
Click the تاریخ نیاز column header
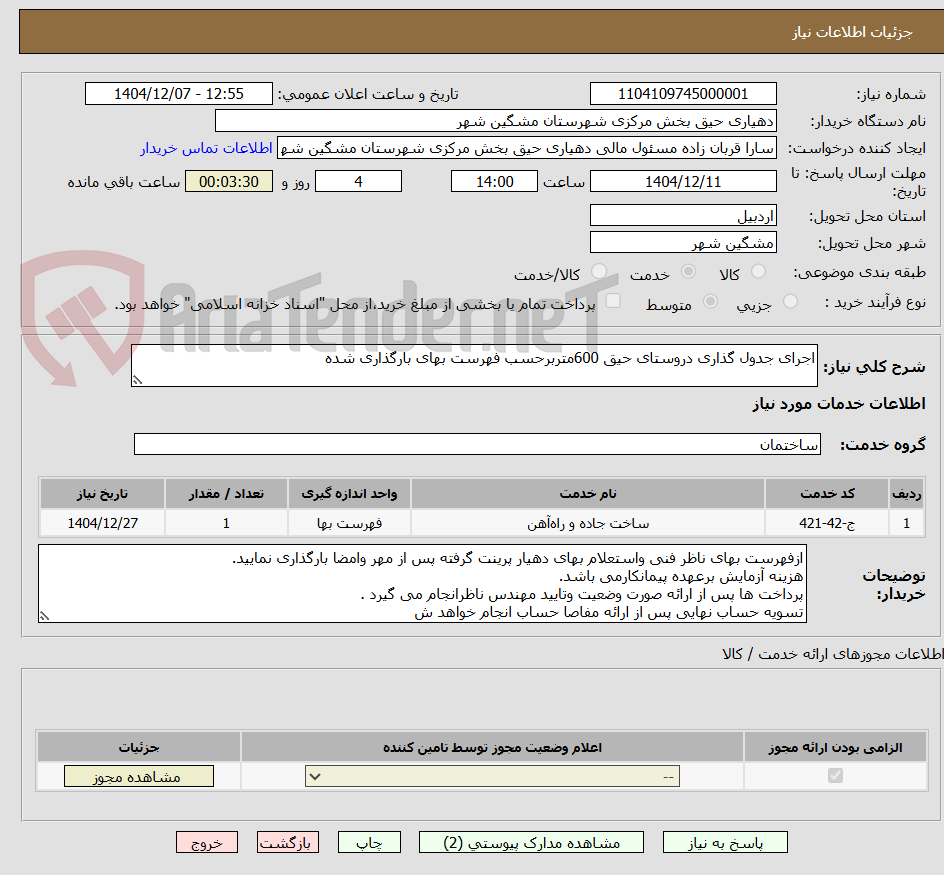point(102,494)
